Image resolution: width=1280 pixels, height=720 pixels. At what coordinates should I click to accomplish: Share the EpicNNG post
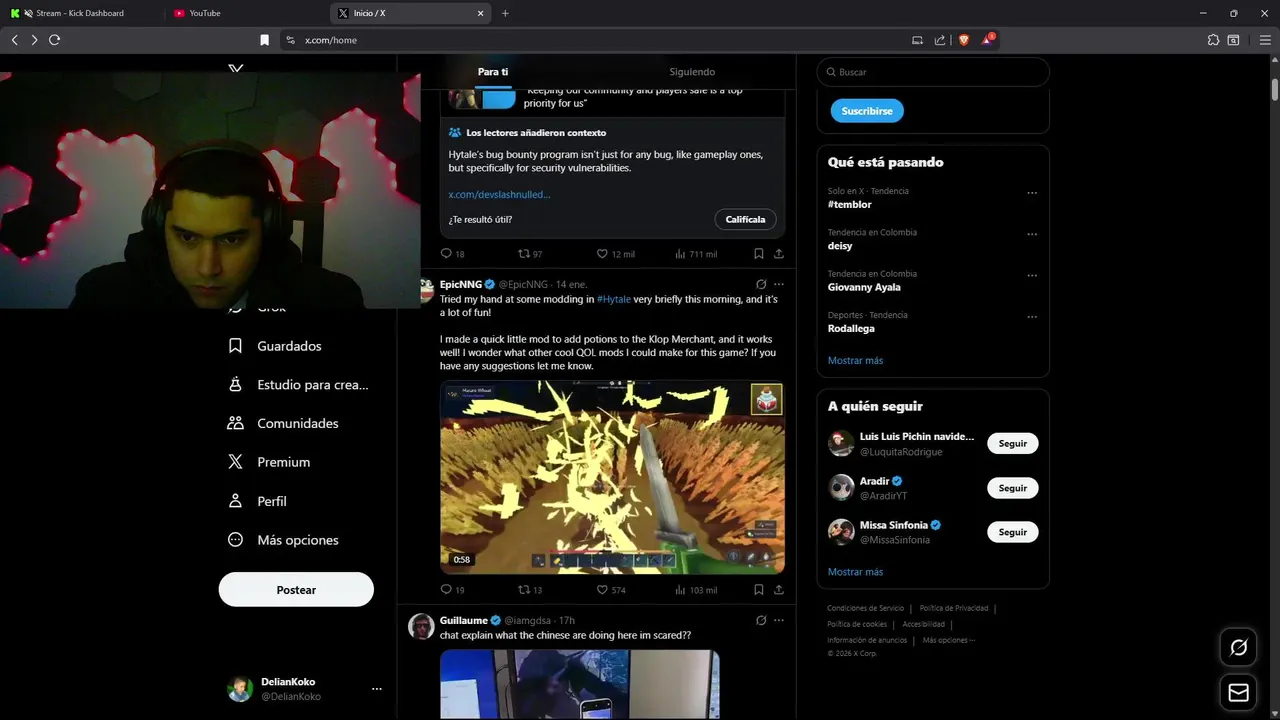[x=779, y=590]
